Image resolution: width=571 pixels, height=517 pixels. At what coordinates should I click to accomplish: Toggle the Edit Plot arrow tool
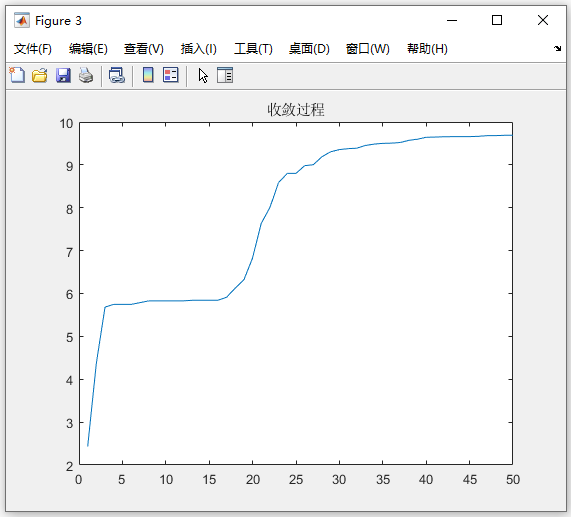pos(203,76)
